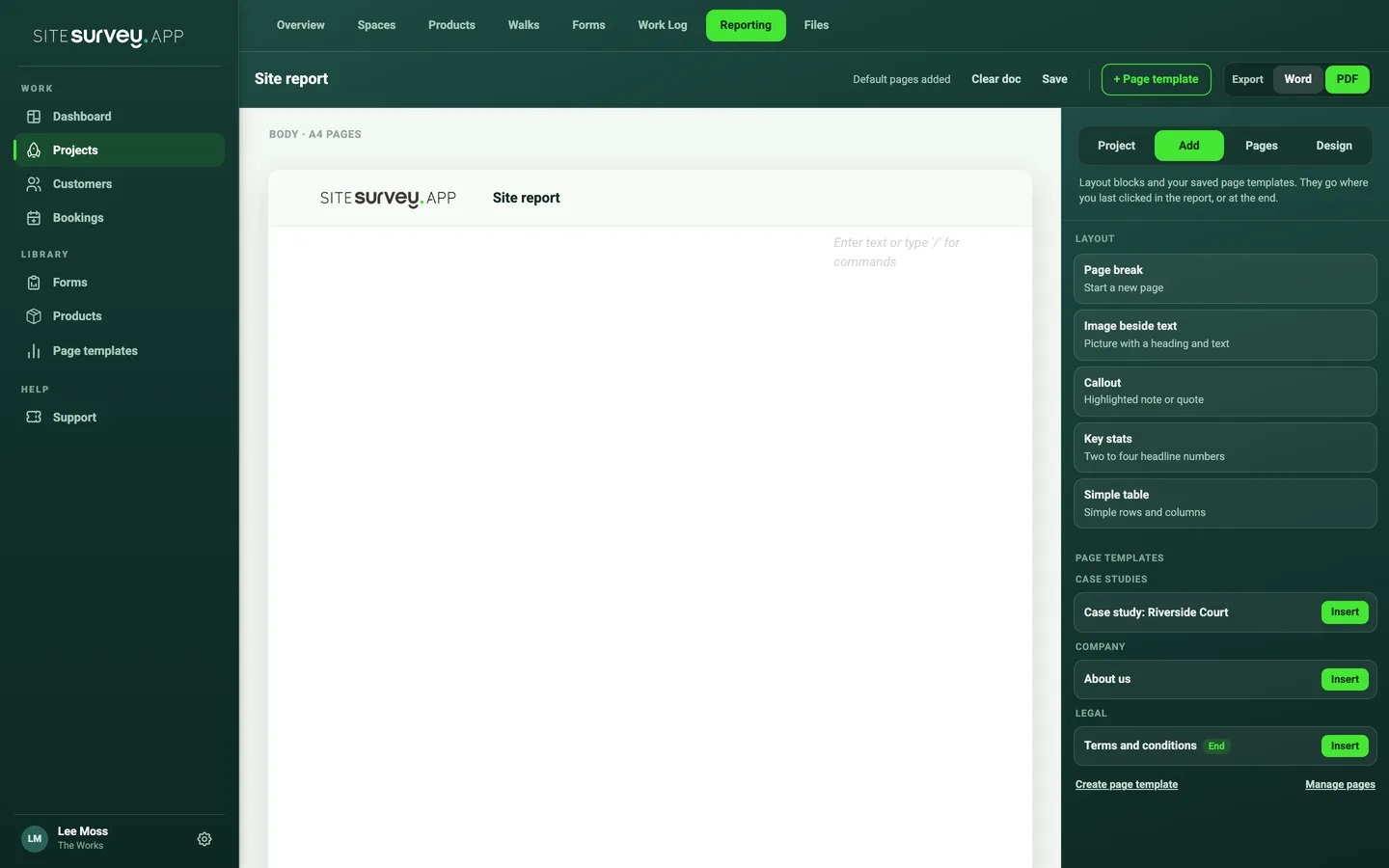1389x868 pixels.
Task: Open the Products top tab
Action: 451,25
